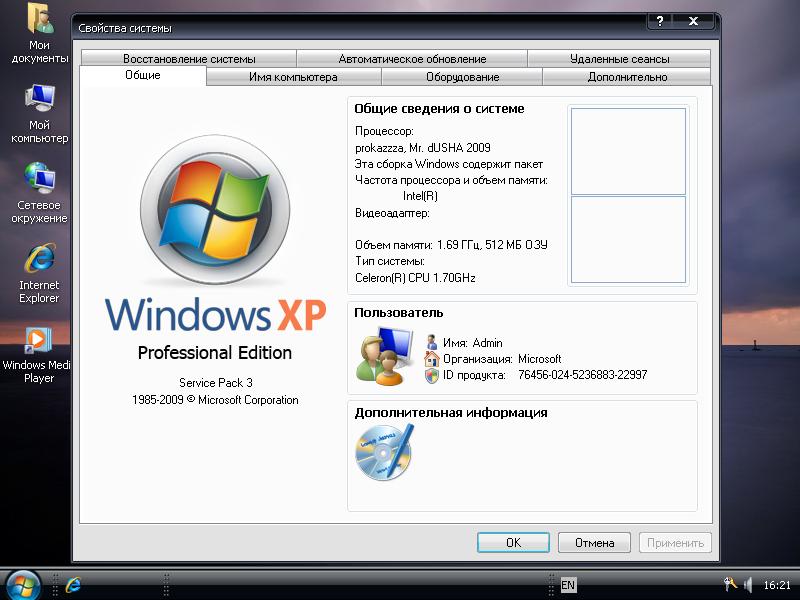800x600 pixels.
Task: Click the Service Pack 3 text
Action: point(216,383)
